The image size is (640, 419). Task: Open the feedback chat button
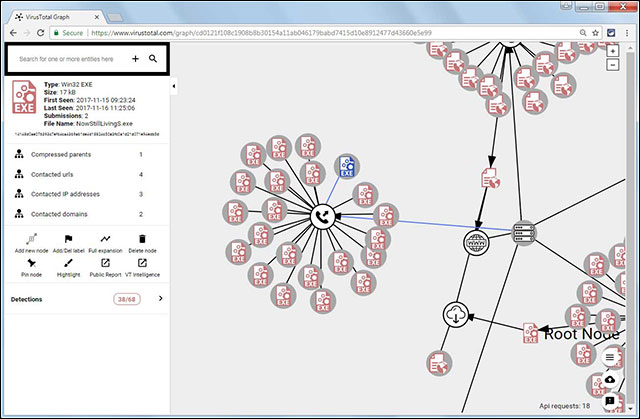point(610,401)
